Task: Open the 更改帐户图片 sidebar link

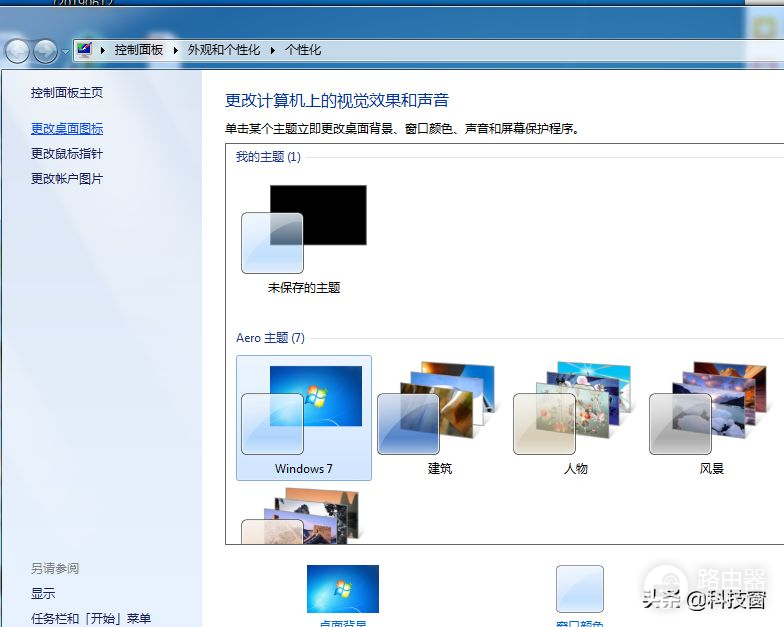Action: coord(67,179)
